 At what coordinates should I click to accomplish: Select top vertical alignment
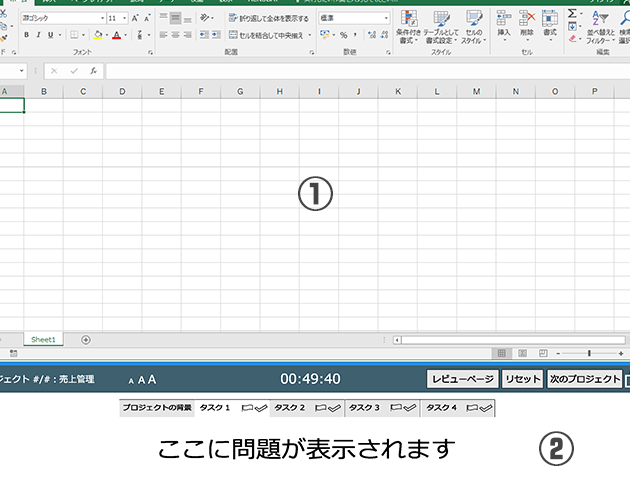163,18
